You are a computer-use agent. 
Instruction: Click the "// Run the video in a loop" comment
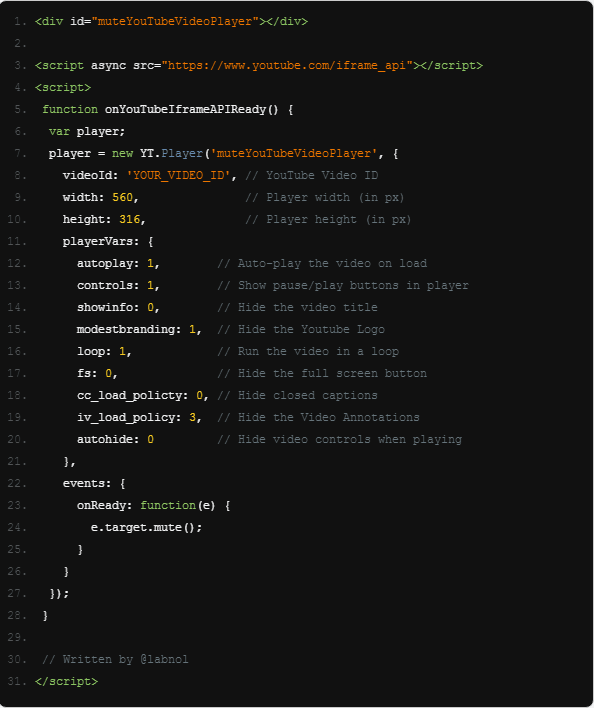(x=308, y=351)
